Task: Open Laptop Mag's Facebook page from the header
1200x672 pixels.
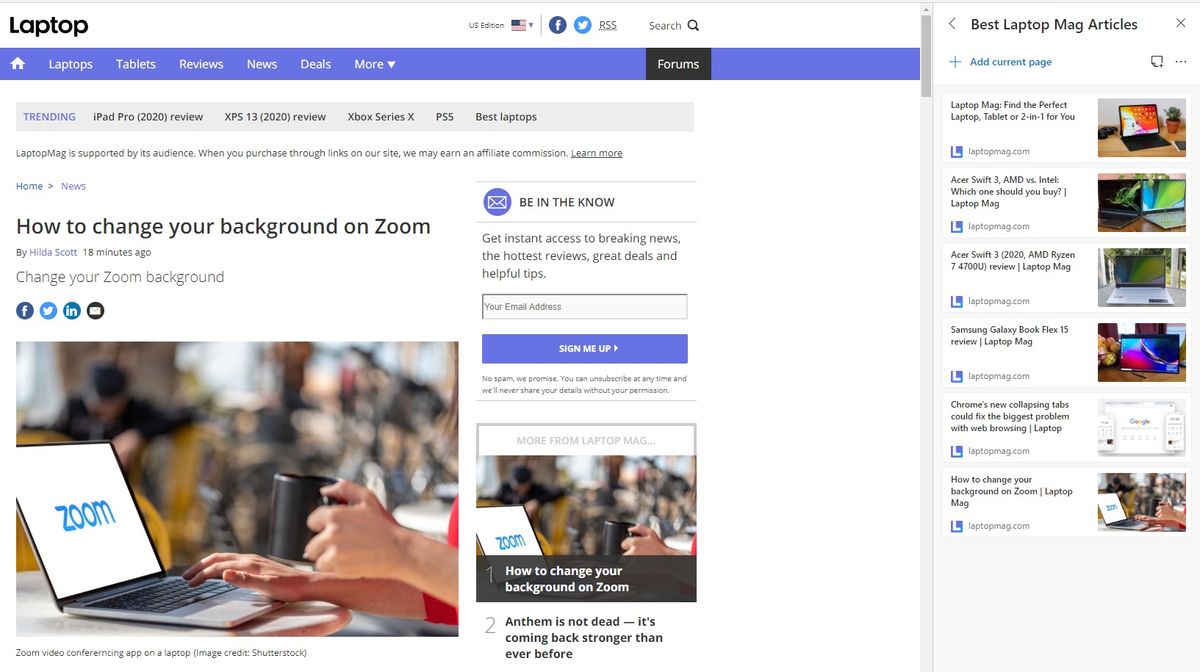Action: pyautogui.click(x=557, y=25)
